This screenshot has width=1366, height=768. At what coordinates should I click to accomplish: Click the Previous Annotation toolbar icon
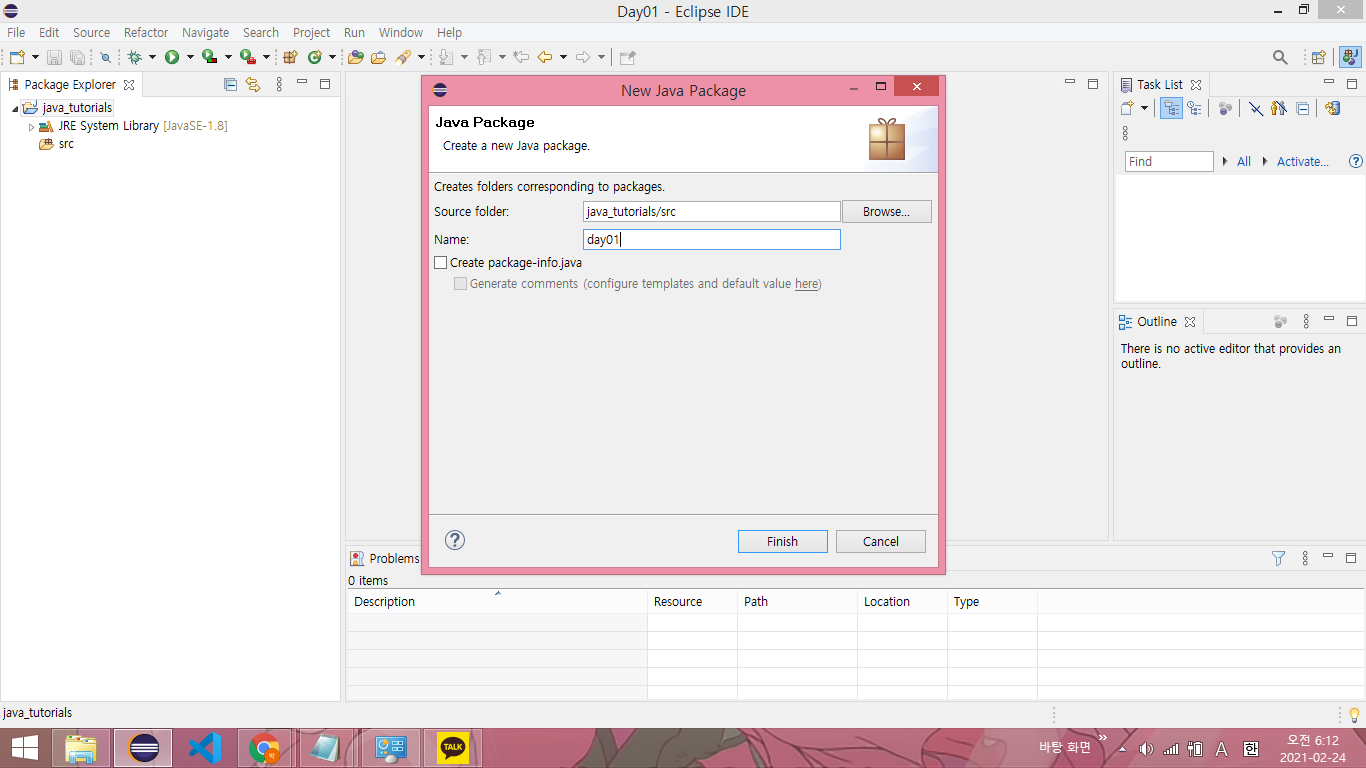coord(482,57)
